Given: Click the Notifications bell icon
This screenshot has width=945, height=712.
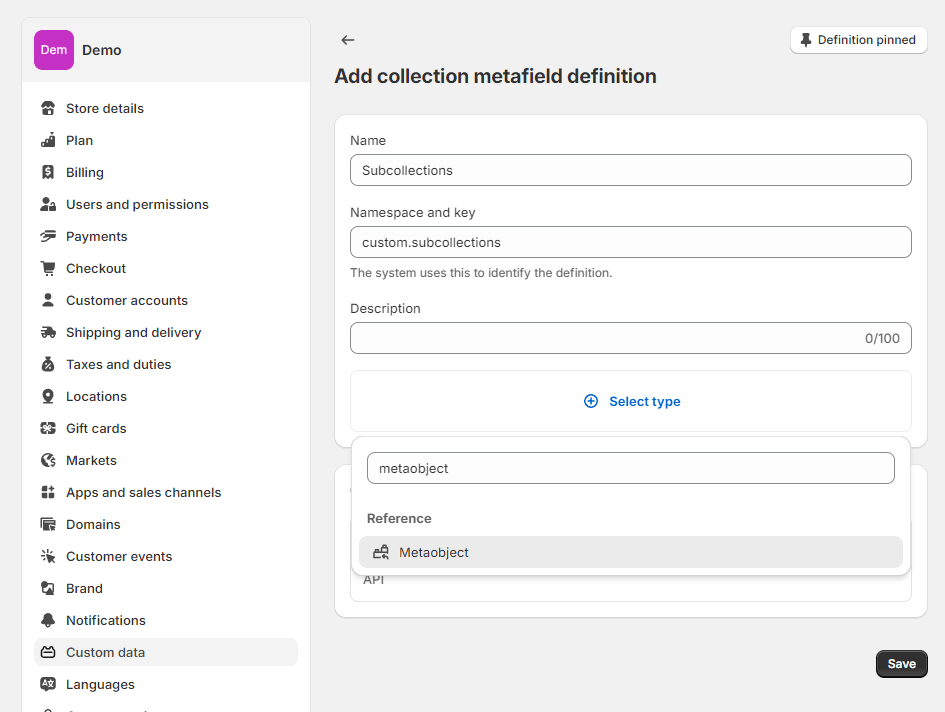Looking at the screenshot, I should coord(48,620).
